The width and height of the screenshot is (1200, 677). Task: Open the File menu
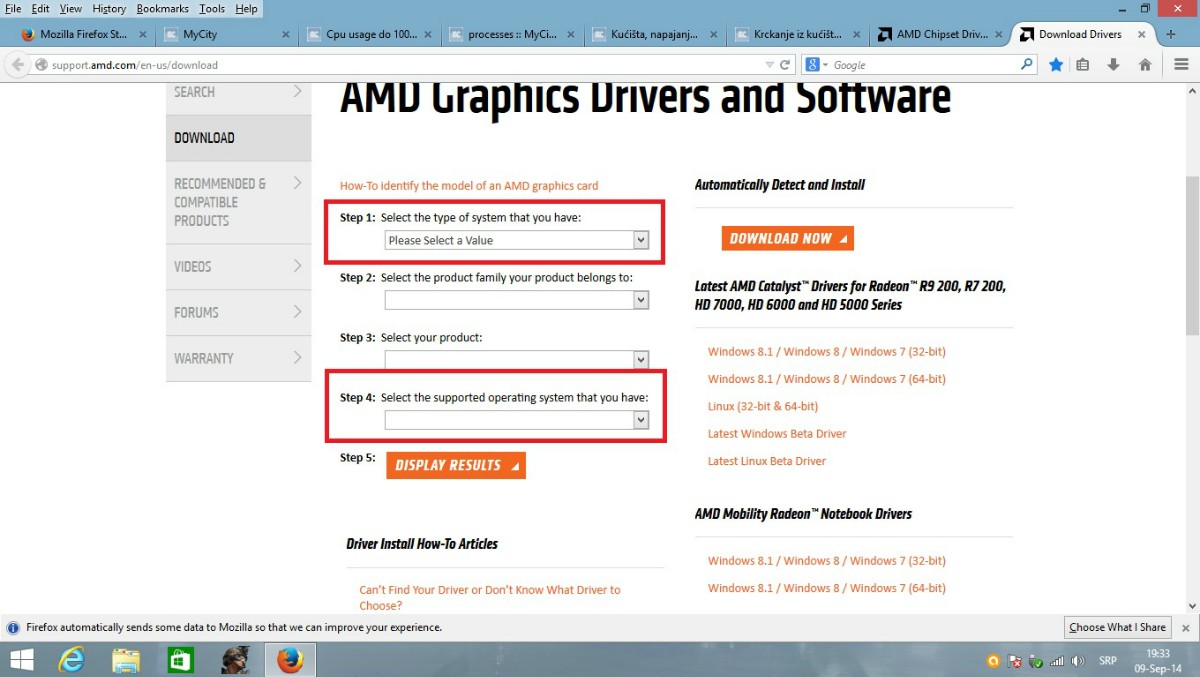pos(13,8)
